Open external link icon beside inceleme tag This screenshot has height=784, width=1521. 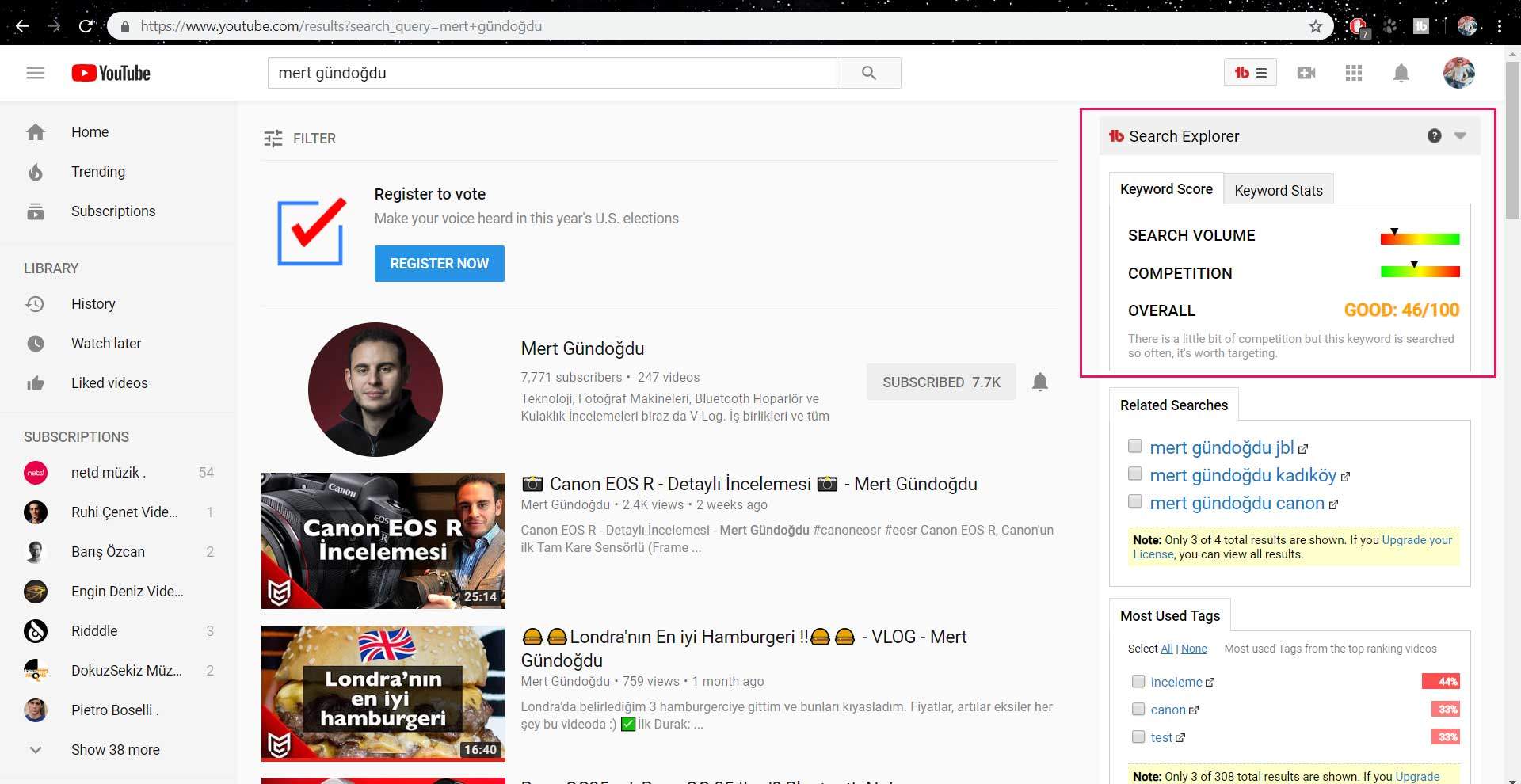pyautogui.click(x=1210, y=683)
